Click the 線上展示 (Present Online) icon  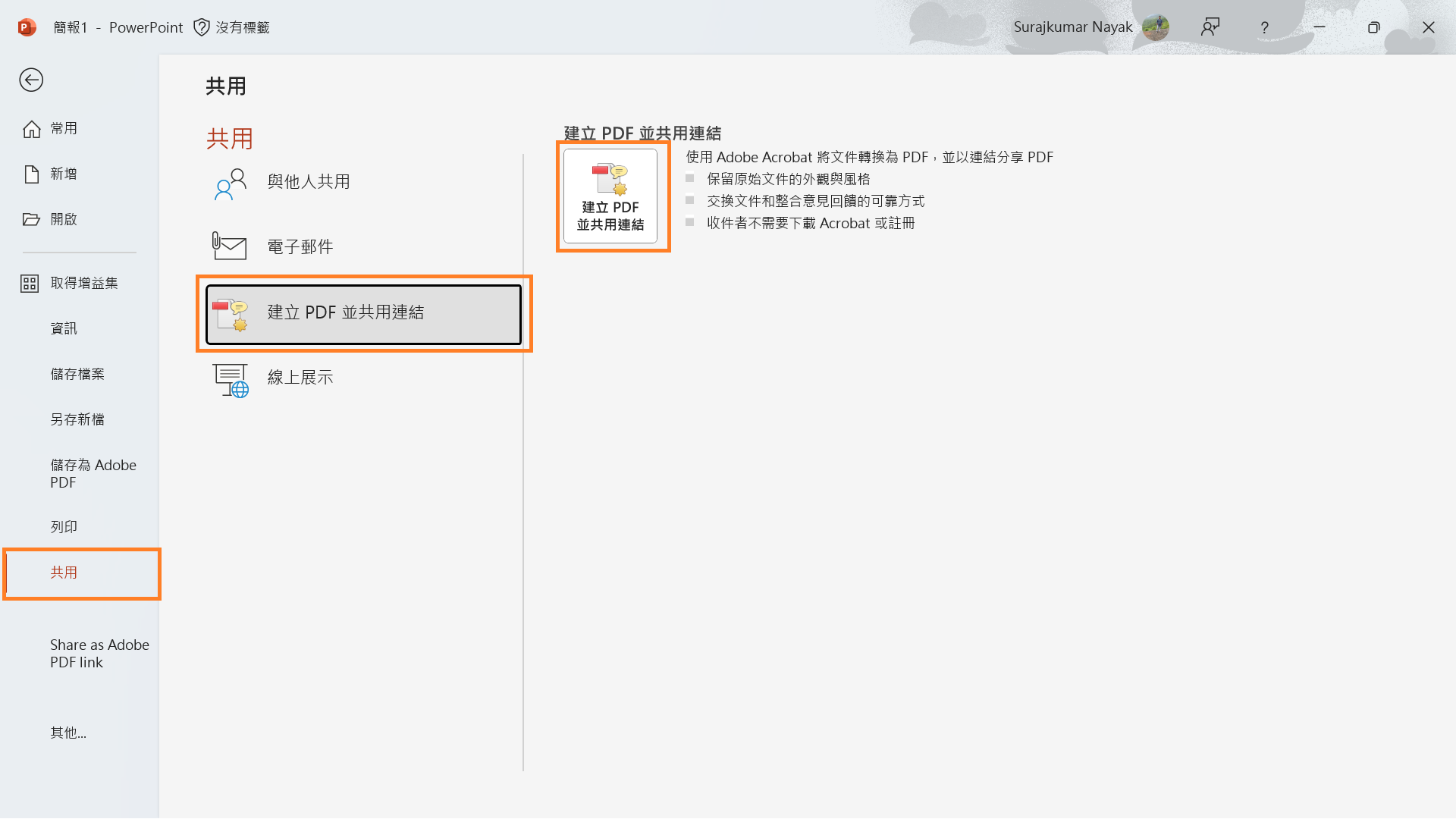pos(230,379)
